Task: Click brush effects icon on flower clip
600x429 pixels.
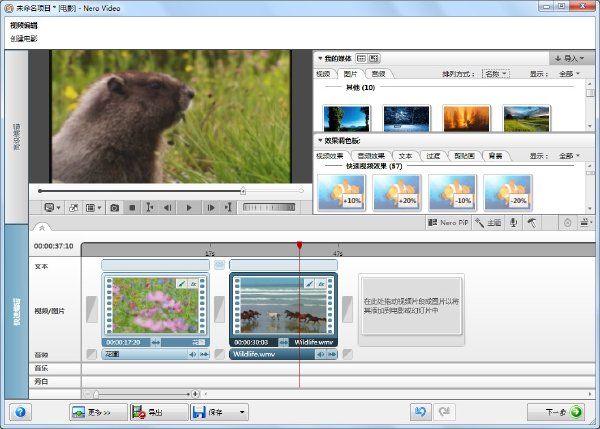Action: coord(182,284)
